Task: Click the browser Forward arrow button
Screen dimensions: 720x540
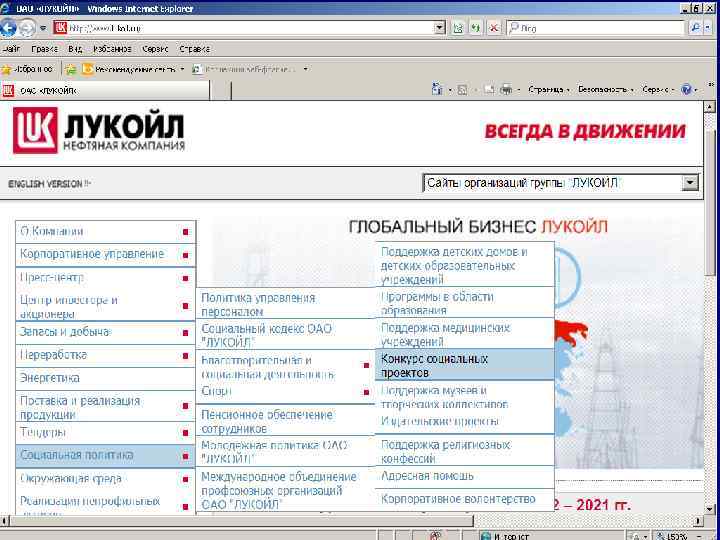Action: tap(26, 28)
